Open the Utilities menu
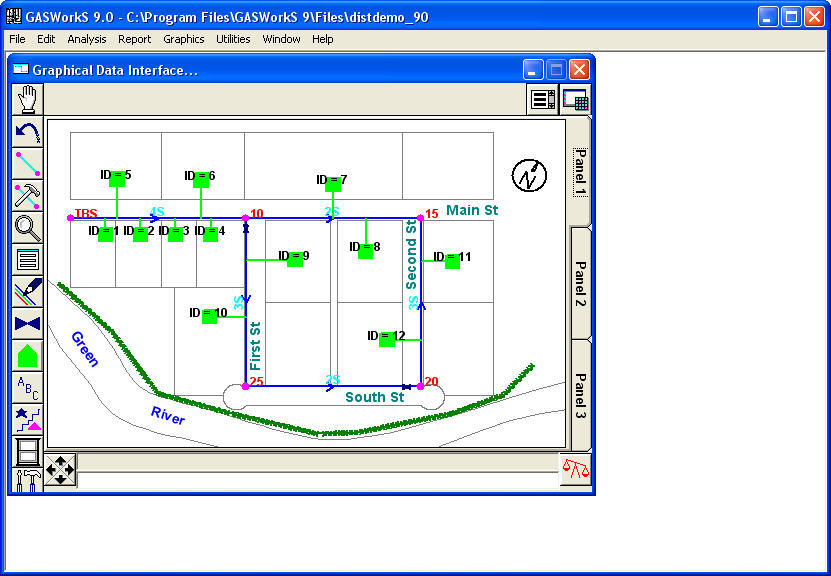 233,39
